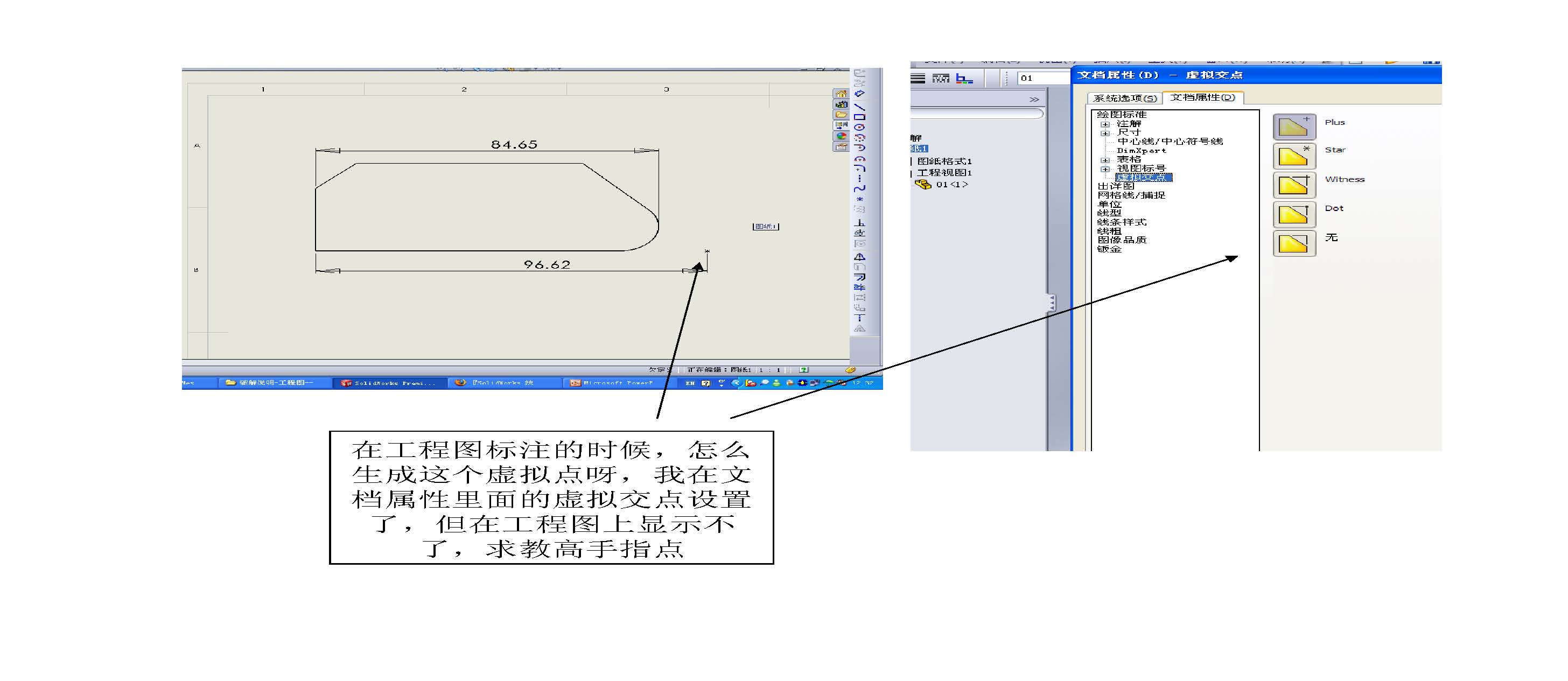Choose the 无 (none) virtual sharp style
This screenshot has width=1568, height=681.
coord(1293,243)
